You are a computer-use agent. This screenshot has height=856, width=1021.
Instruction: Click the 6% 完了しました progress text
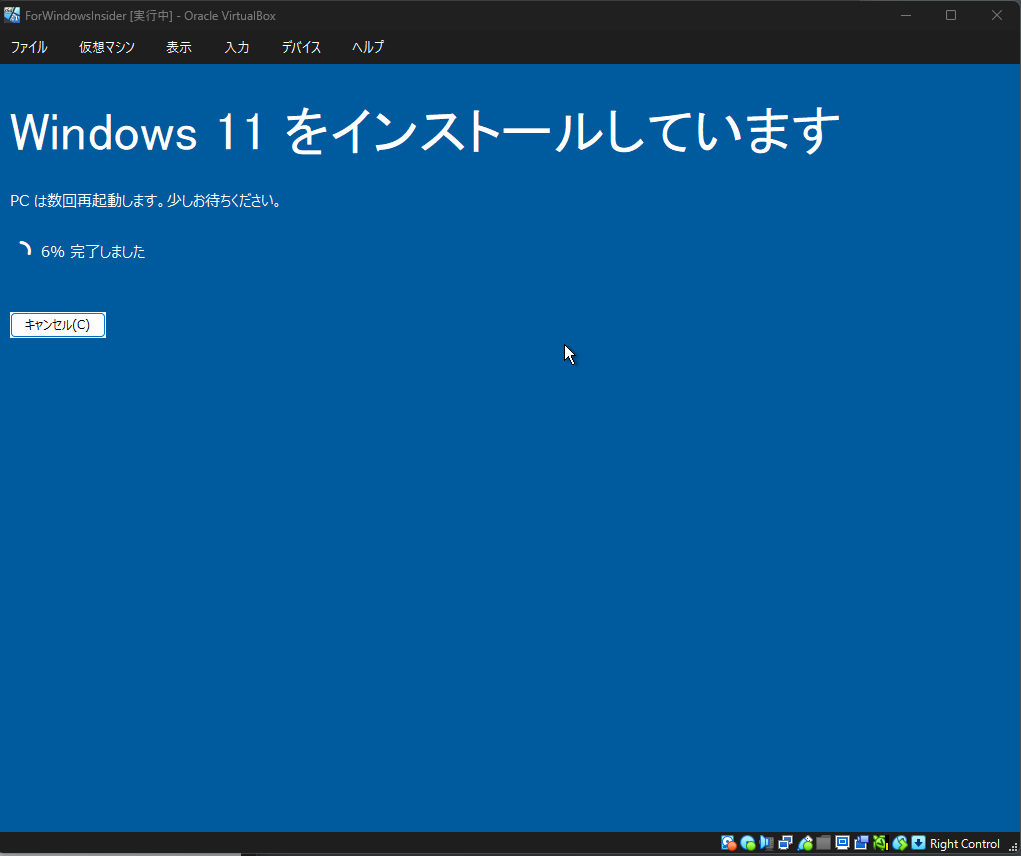93,251
